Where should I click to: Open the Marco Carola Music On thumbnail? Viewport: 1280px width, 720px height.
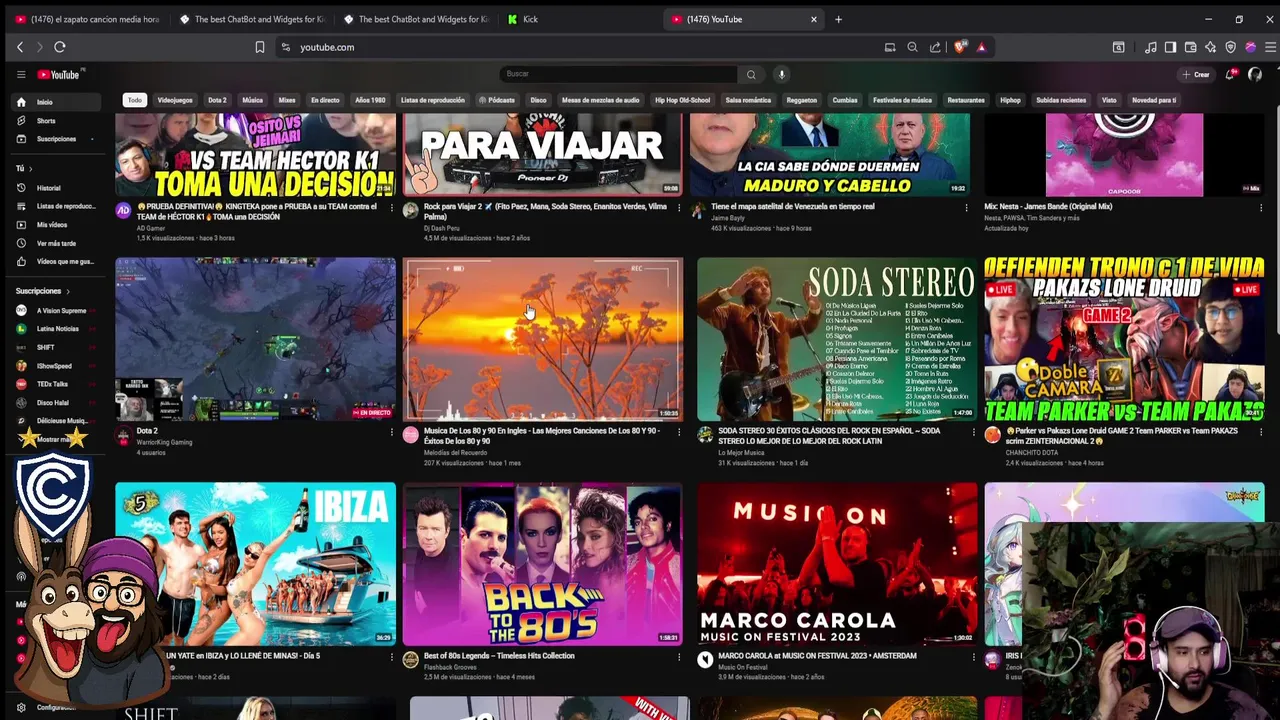point(837,564)
